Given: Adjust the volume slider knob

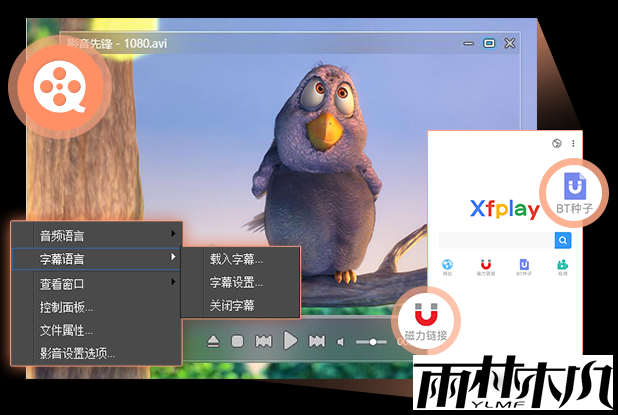Looking at the screenshot, I should (372, 342).
